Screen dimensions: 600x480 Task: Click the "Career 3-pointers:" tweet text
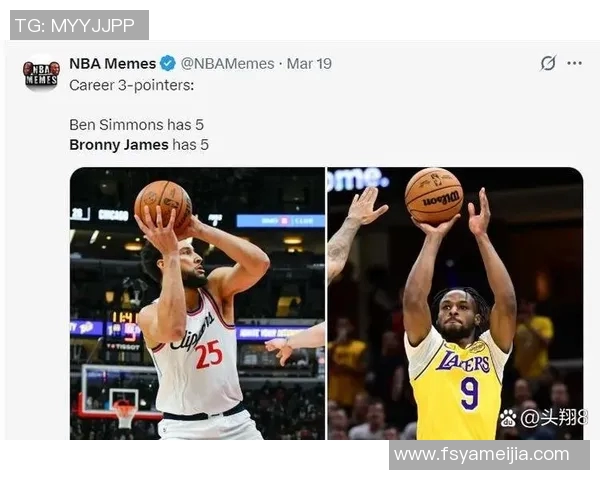coord(131,85)
